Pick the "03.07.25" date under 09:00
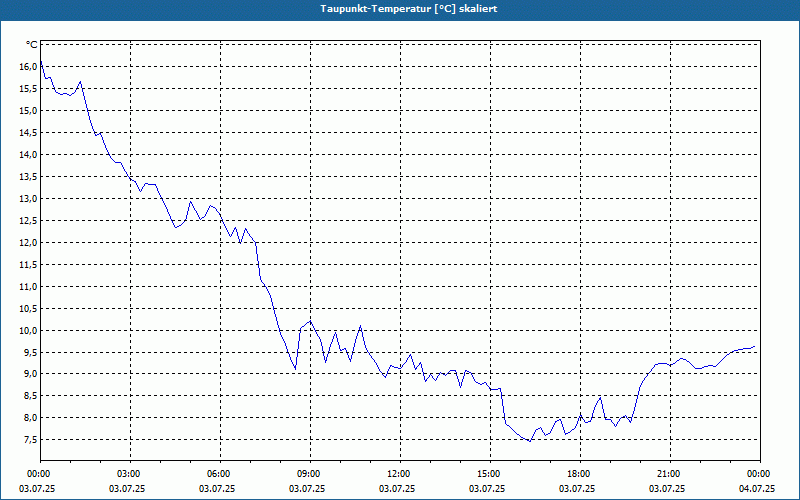Image resolution: width=800 pixels, height=500 pixels. [307, 489]
